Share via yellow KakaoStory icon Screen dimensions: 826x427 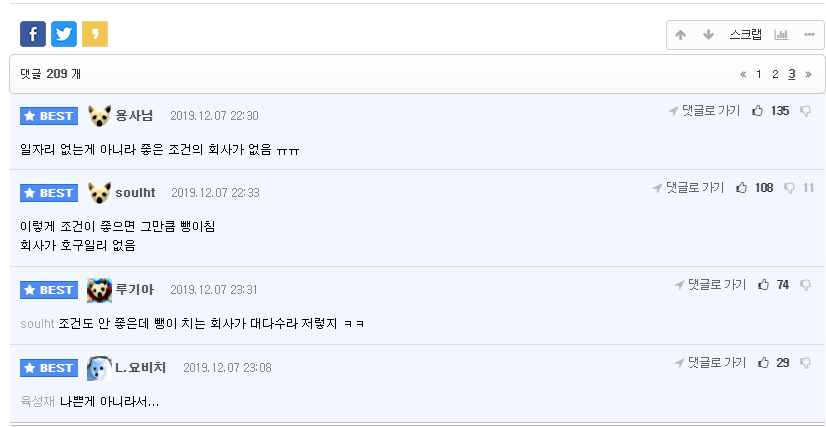(95, 34)
